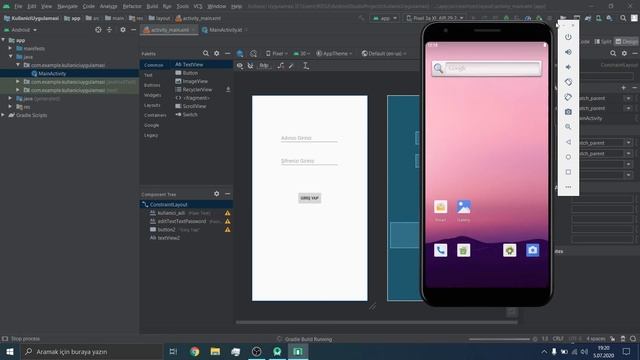Image resolution: width=640 pixels, height=360 pixels.
Task: Click the Guidelines icon in design toolbar
Action: coord(306,66)
